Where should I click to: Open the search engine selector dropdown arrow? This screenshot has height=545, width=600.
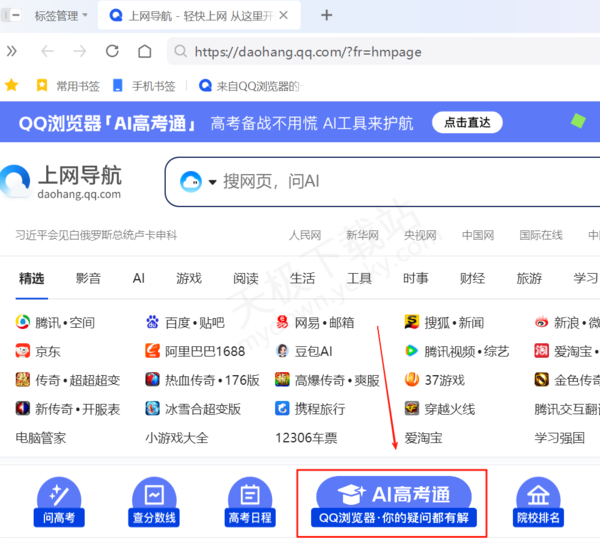pyautogui.click(x=212, y=182)
